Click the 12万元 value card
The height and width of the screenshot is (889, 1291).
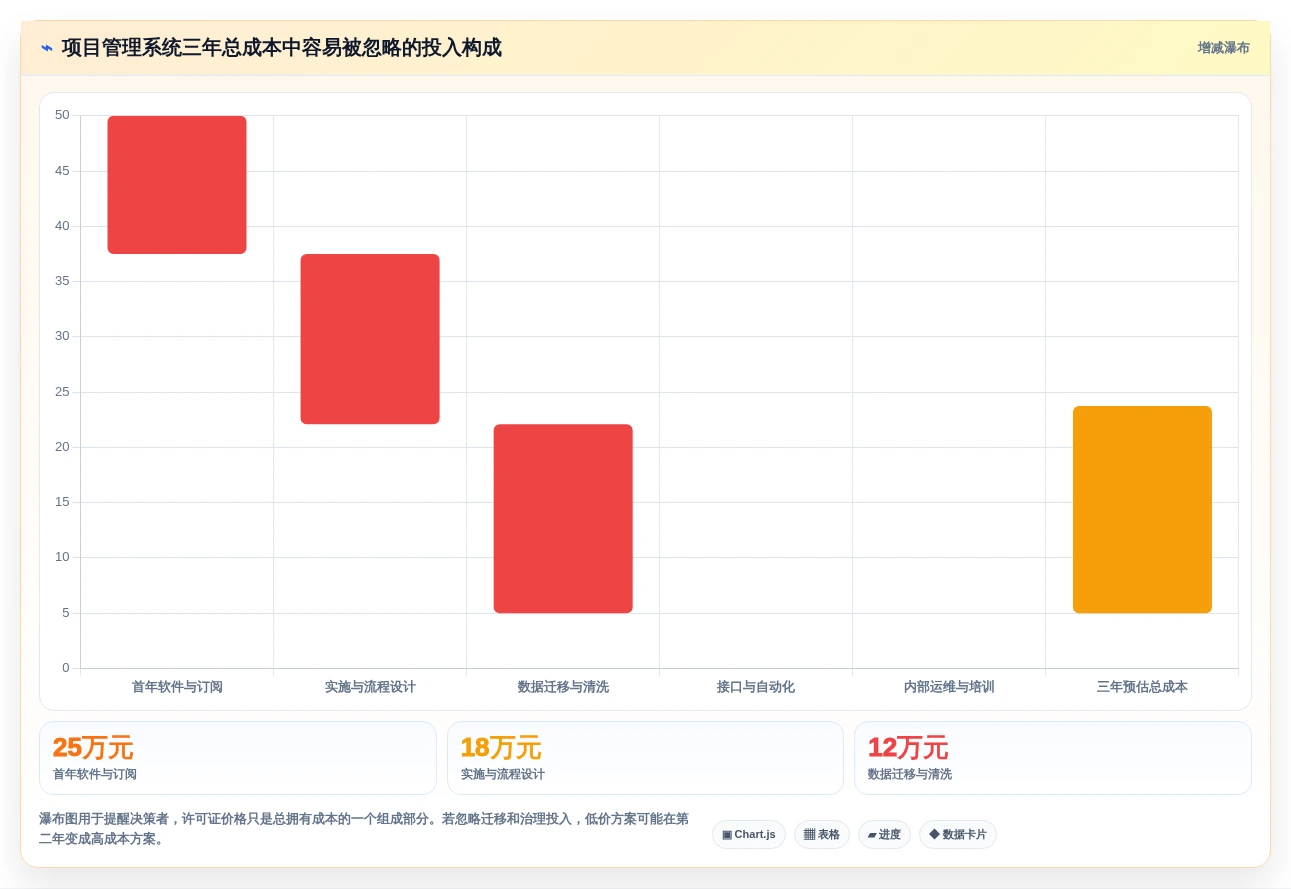tap(1052, 758)
